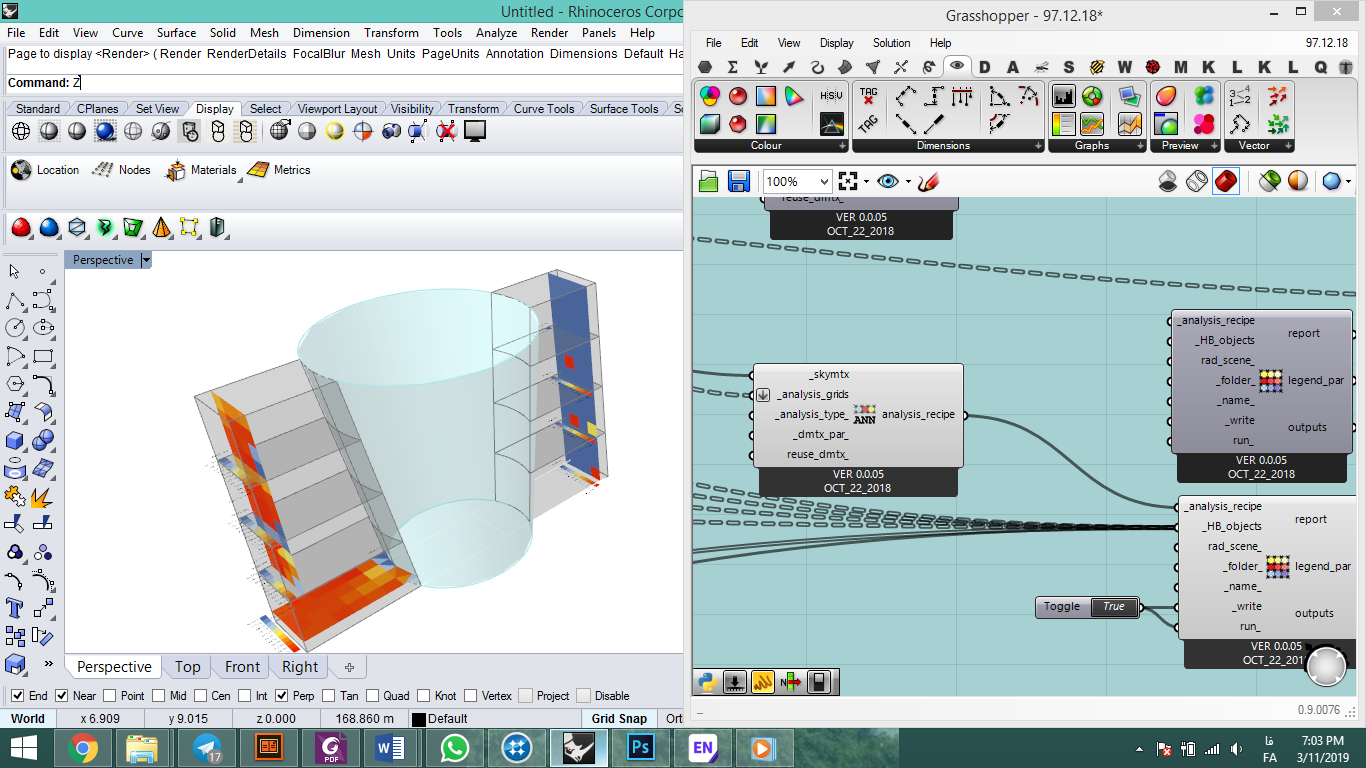
Task: Open the Analyze menu in Rhino
Action: pos(496,33)
